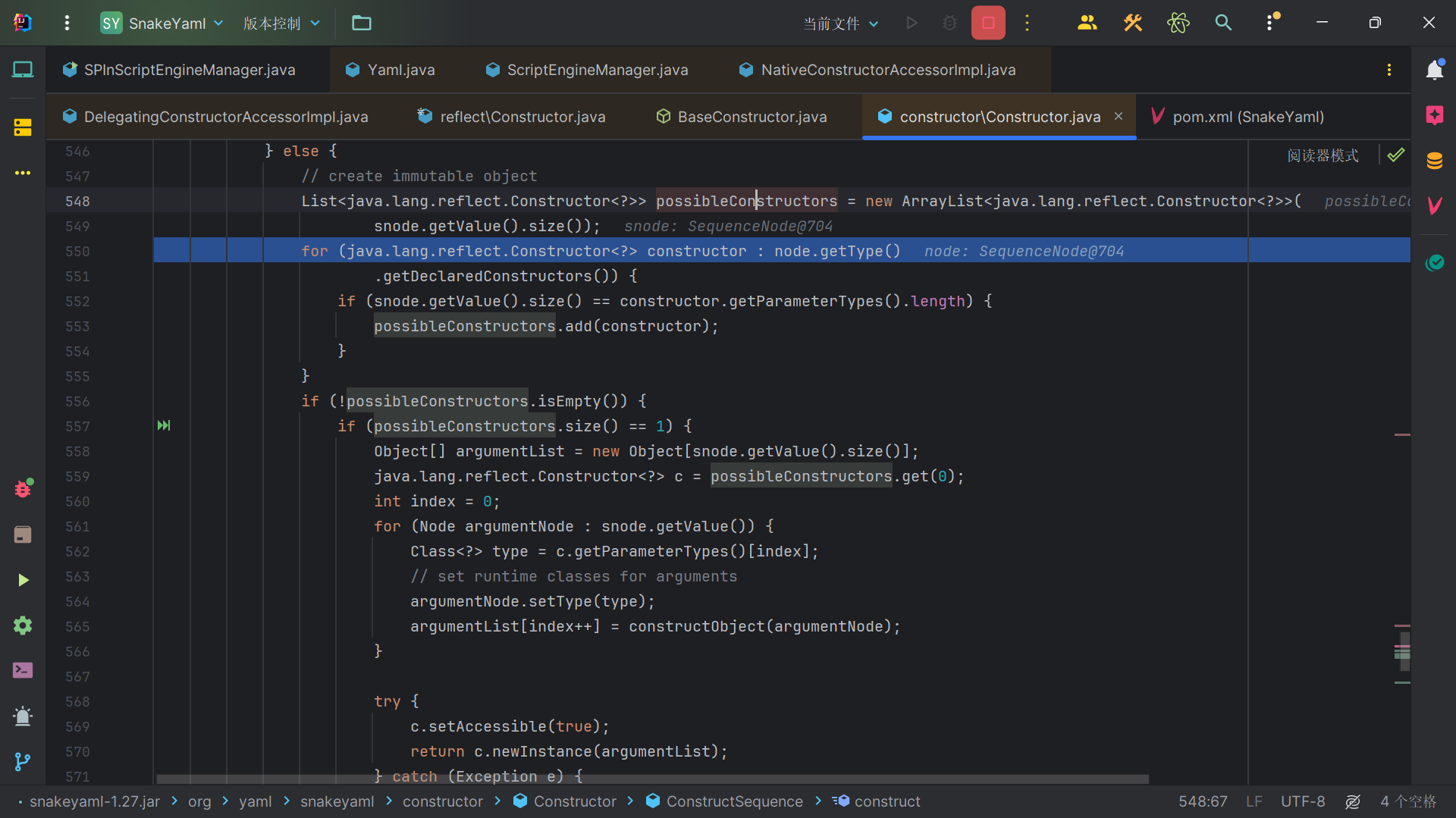
Task: Switch to Yaml.java tab
Action: [391, 70]
